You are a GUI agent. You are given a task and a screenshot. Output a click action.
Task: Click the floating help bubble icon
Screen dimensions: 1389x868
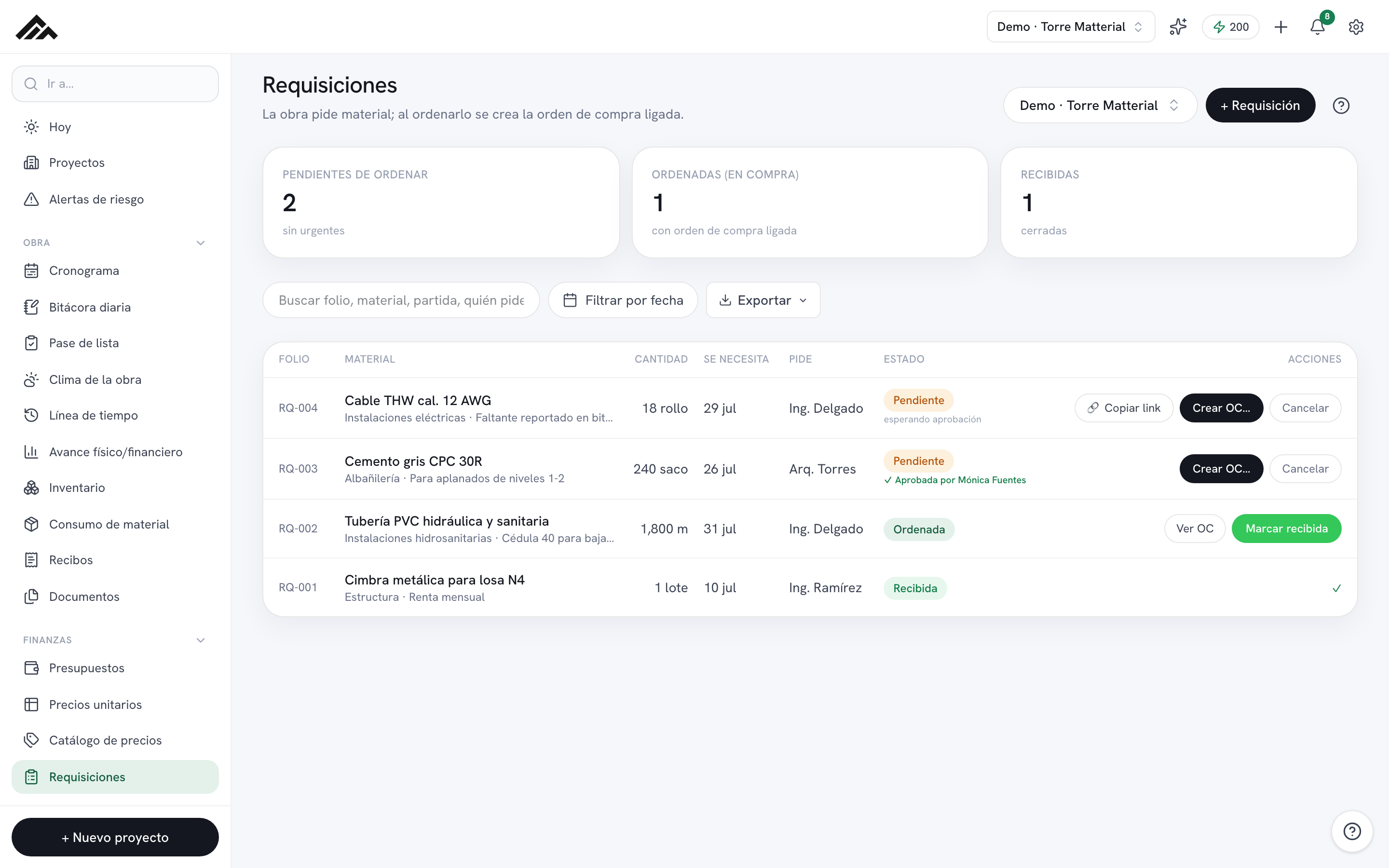[x=1352, y=831]
